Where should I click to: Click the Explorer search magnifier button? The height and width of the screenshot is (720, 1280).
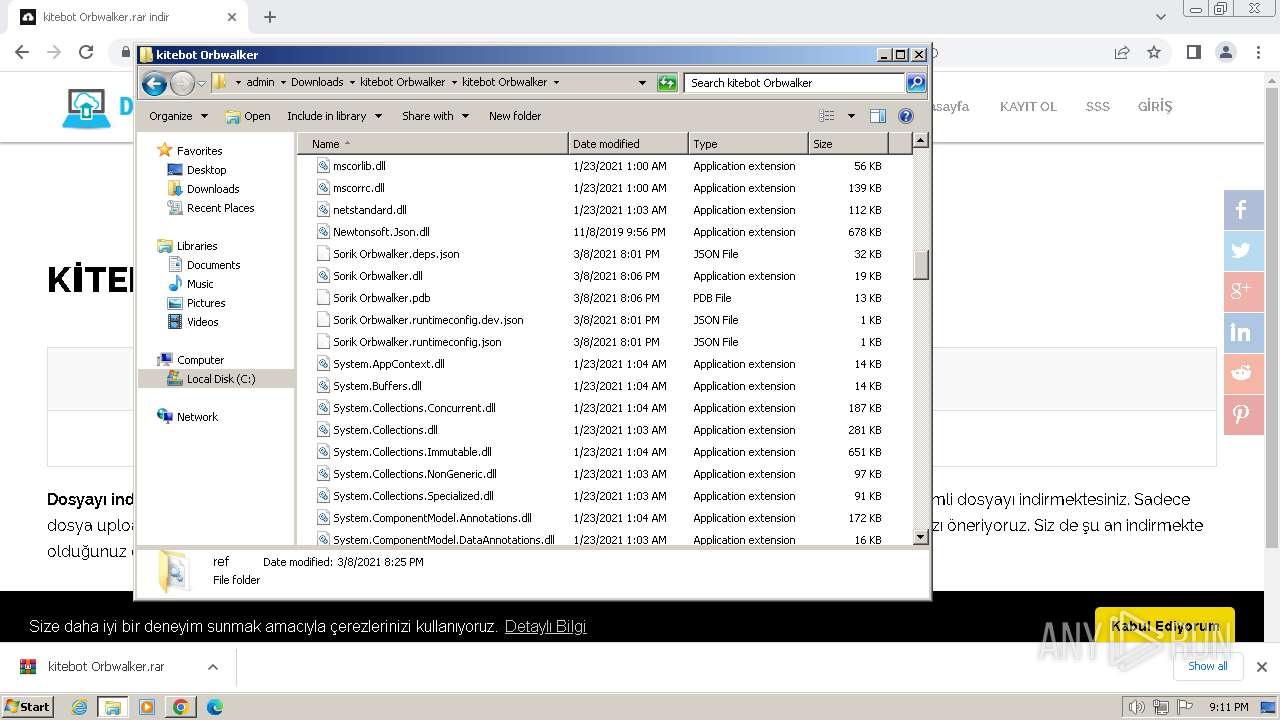pos(915,83)
